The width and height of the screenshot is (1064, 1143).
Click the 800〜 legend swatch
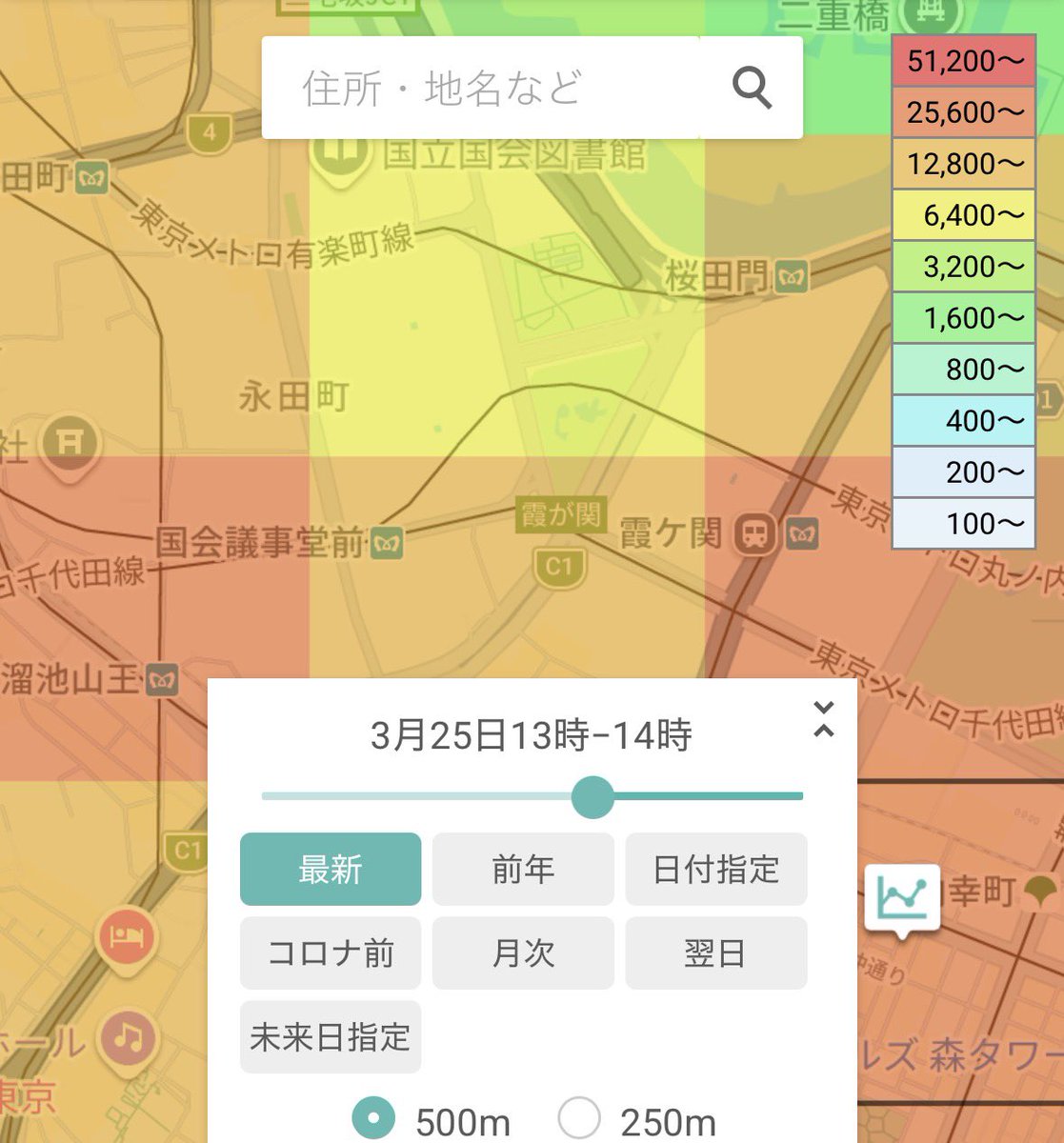tap(963, 370)
